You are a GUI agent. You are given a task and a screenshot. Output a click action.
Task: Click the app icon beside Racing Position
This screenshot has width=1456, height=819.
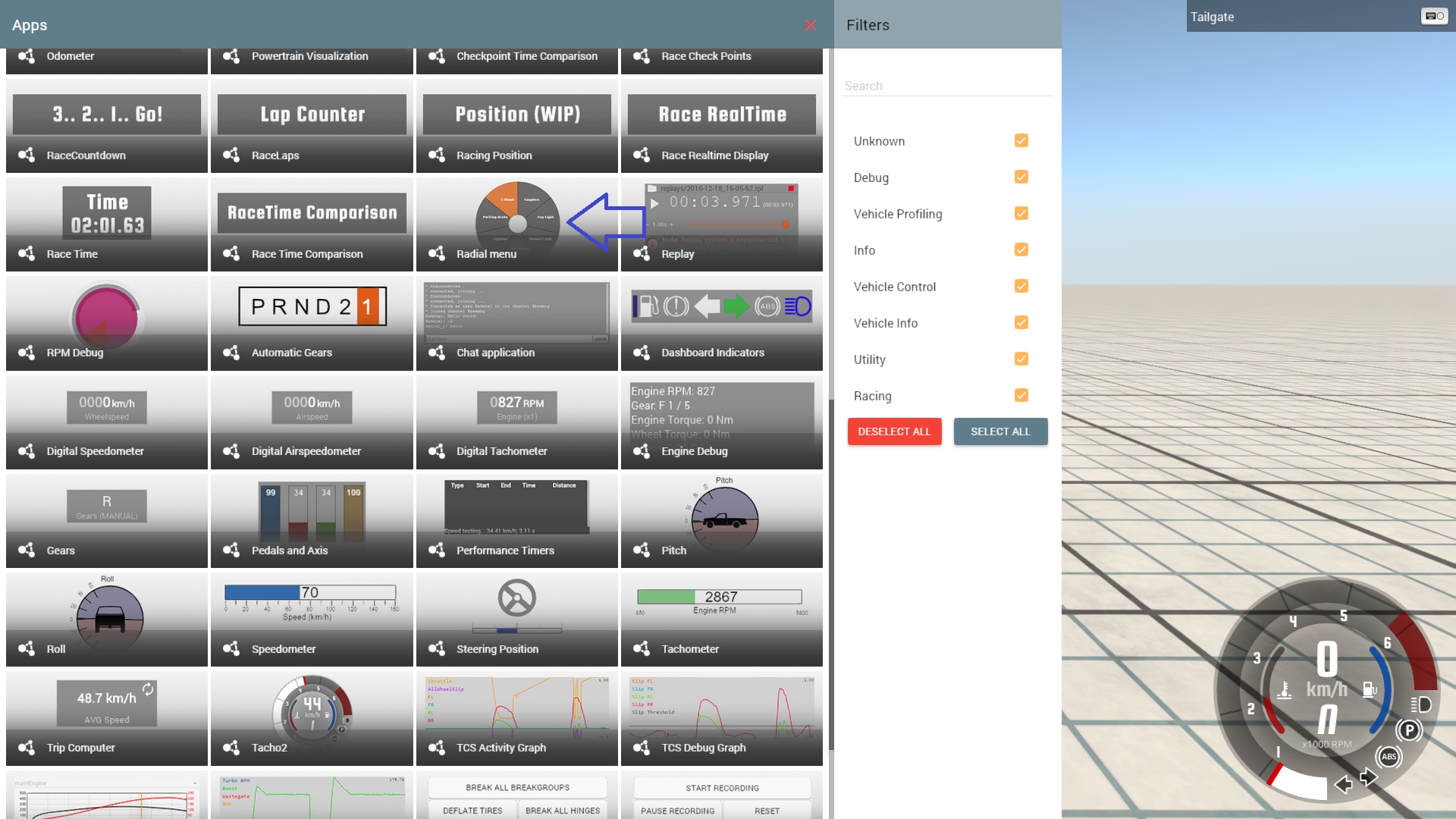[x=436, y=155]
